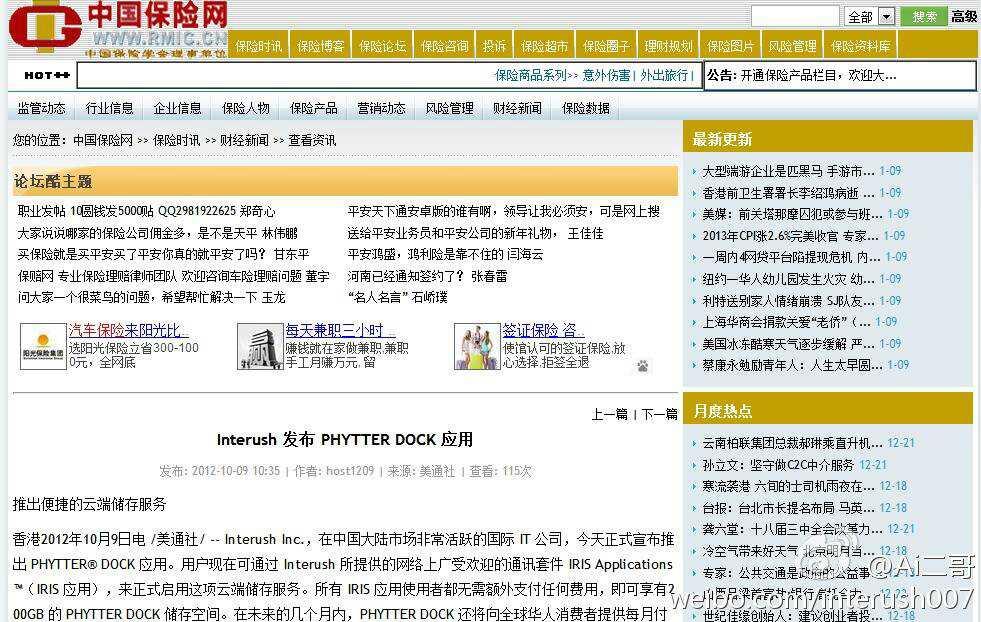Click 中国保险网 in the breadcrumb
Image resolution: width=981 pixels, height=622 pixels.
(103, 140)
